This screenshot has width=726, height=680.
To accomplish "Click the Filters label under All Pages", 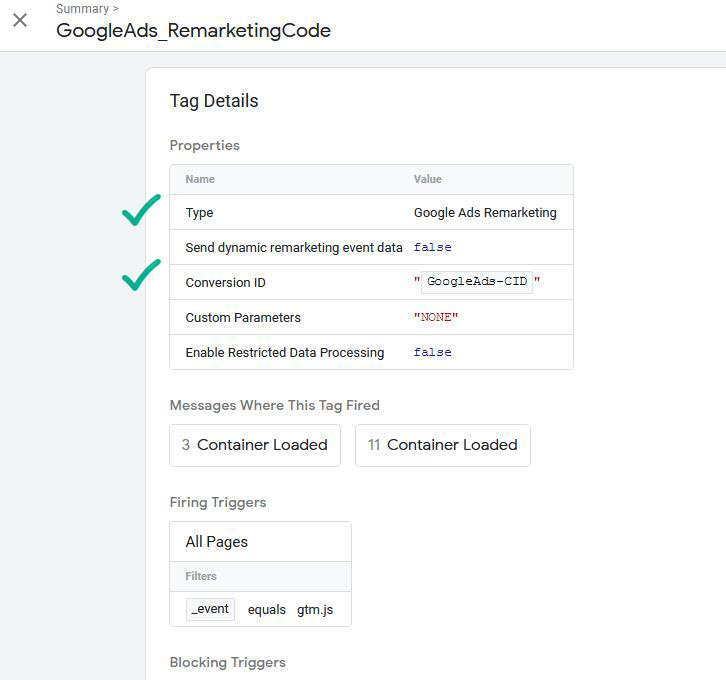I will coord(201,576).
